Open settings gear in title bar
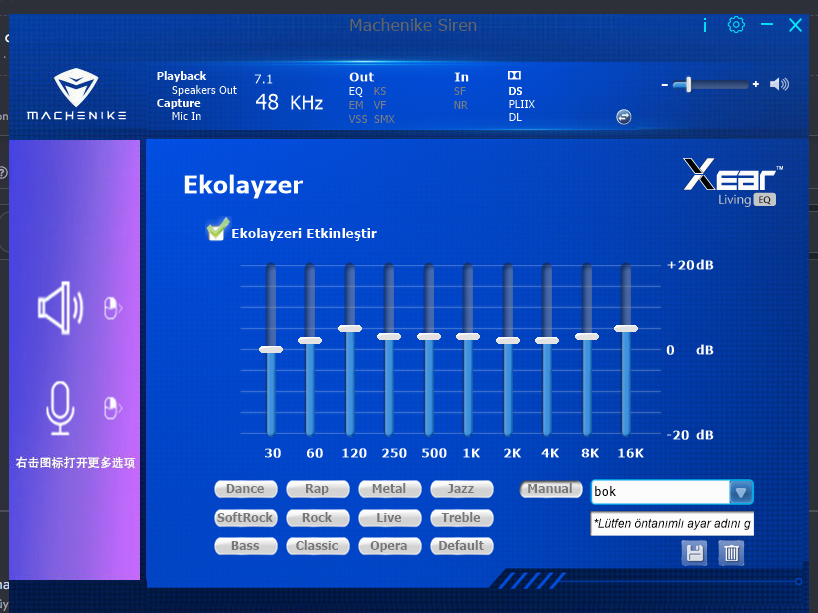The image size is (818, 613). click(736, 25)
